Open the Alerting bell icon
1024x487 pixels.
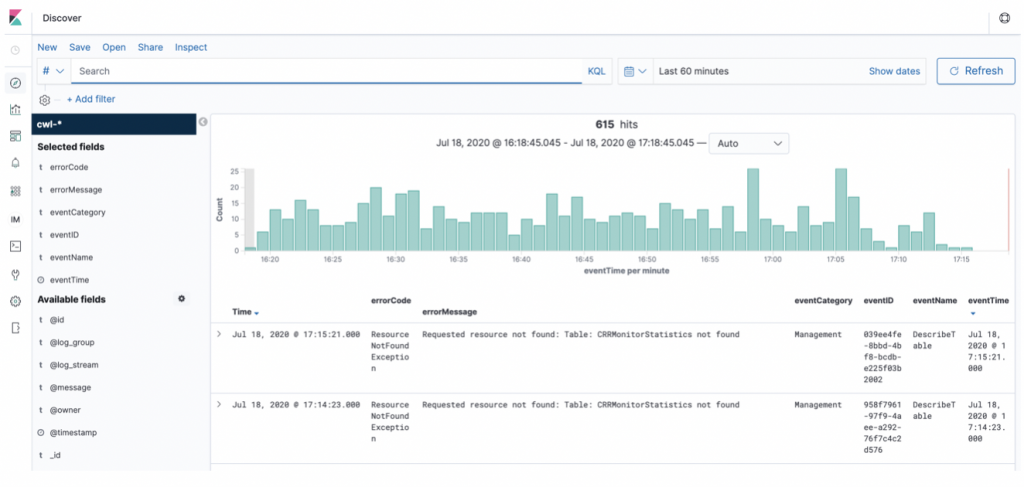coord(15,163)
